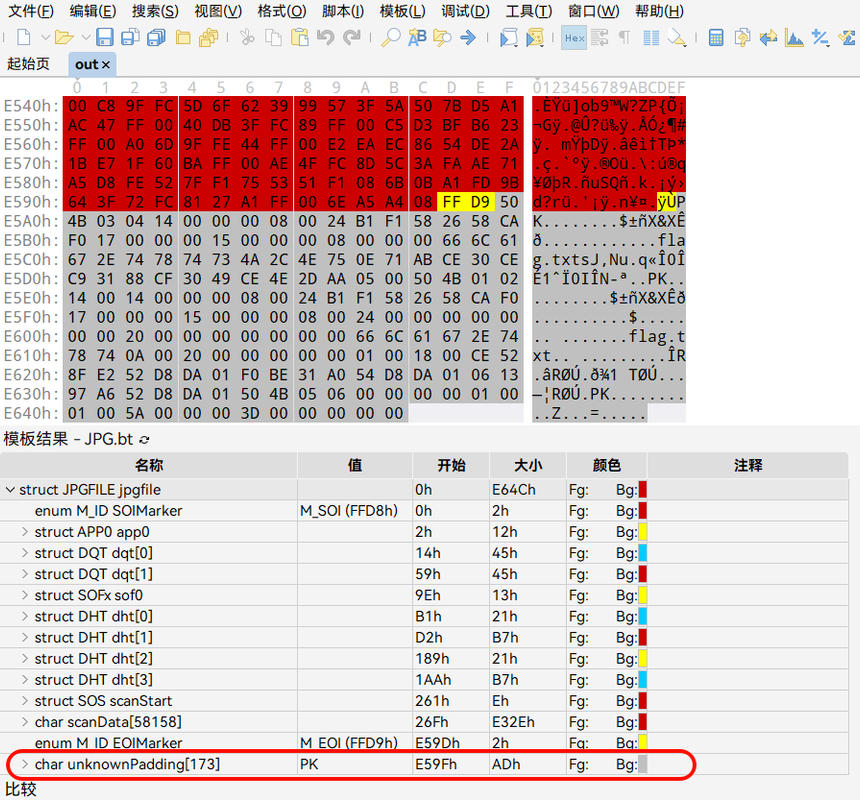Click the 开始 column header
This screenshot has width=860, height=800.
click(451, 466)
